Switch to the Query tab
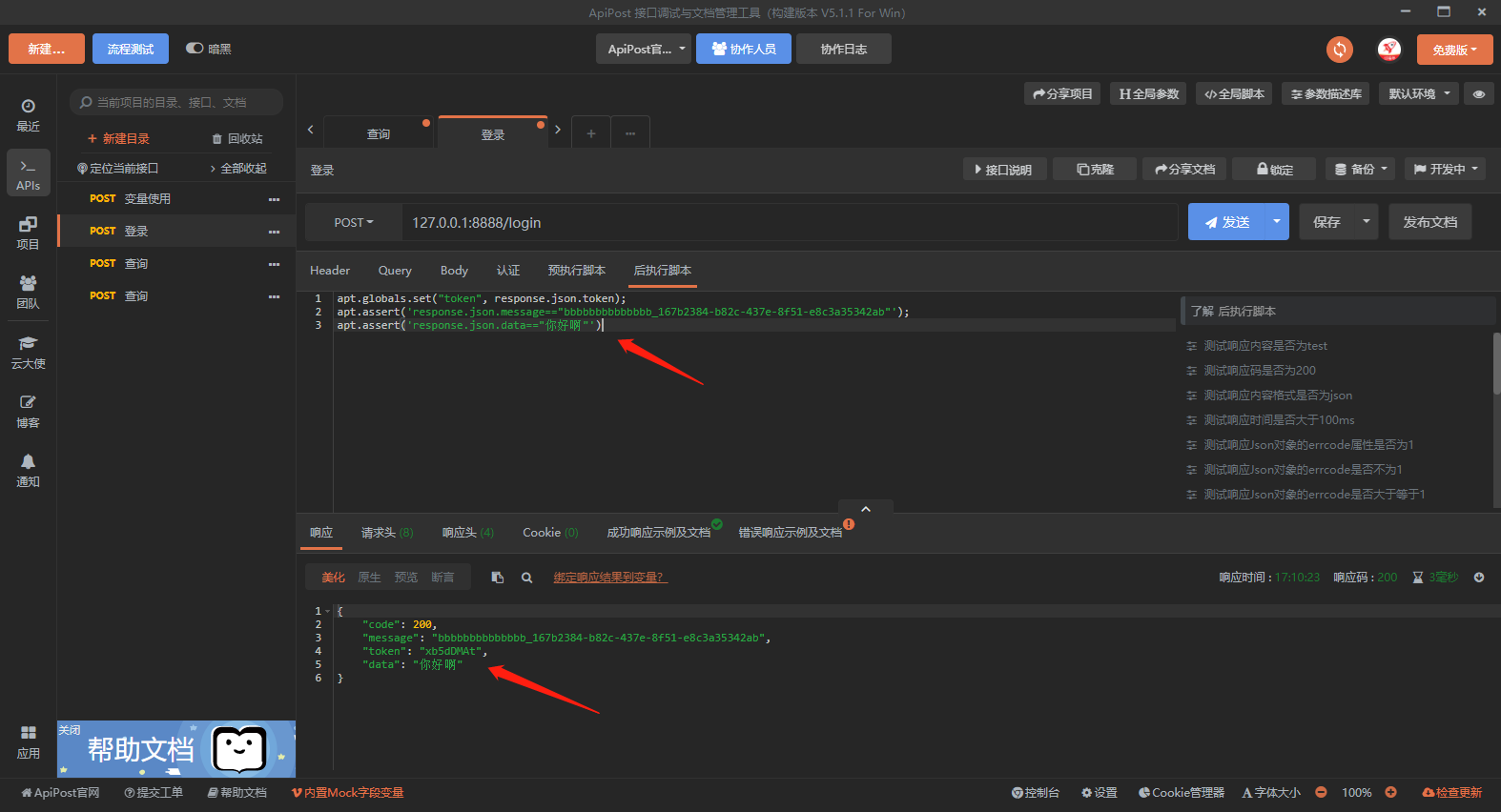This screenshot has width=1501, height=812. (395, 271)
